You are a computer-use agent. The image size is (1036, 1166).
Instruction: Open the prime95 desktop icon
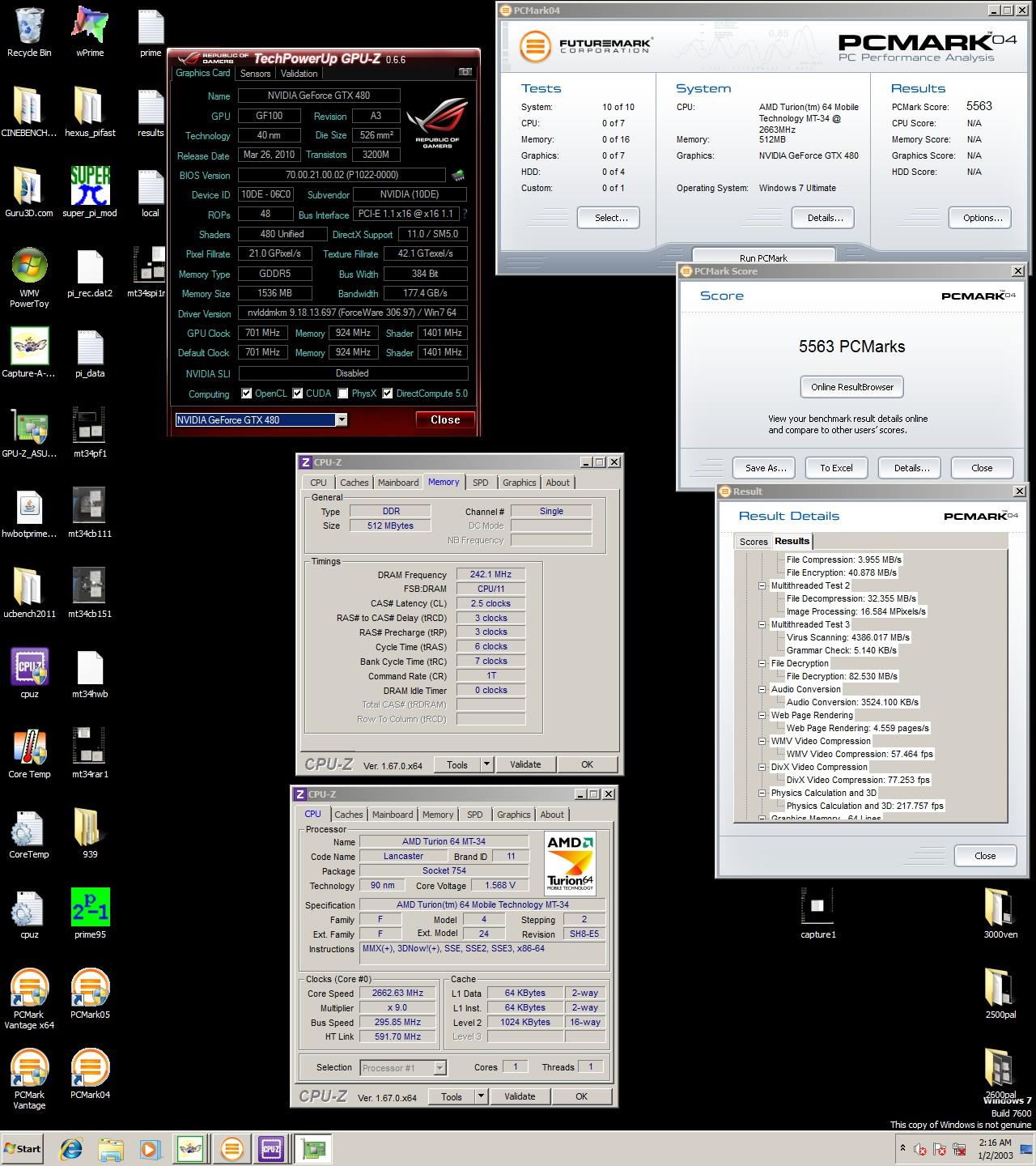pyautogui.click(x=90, y=914)
